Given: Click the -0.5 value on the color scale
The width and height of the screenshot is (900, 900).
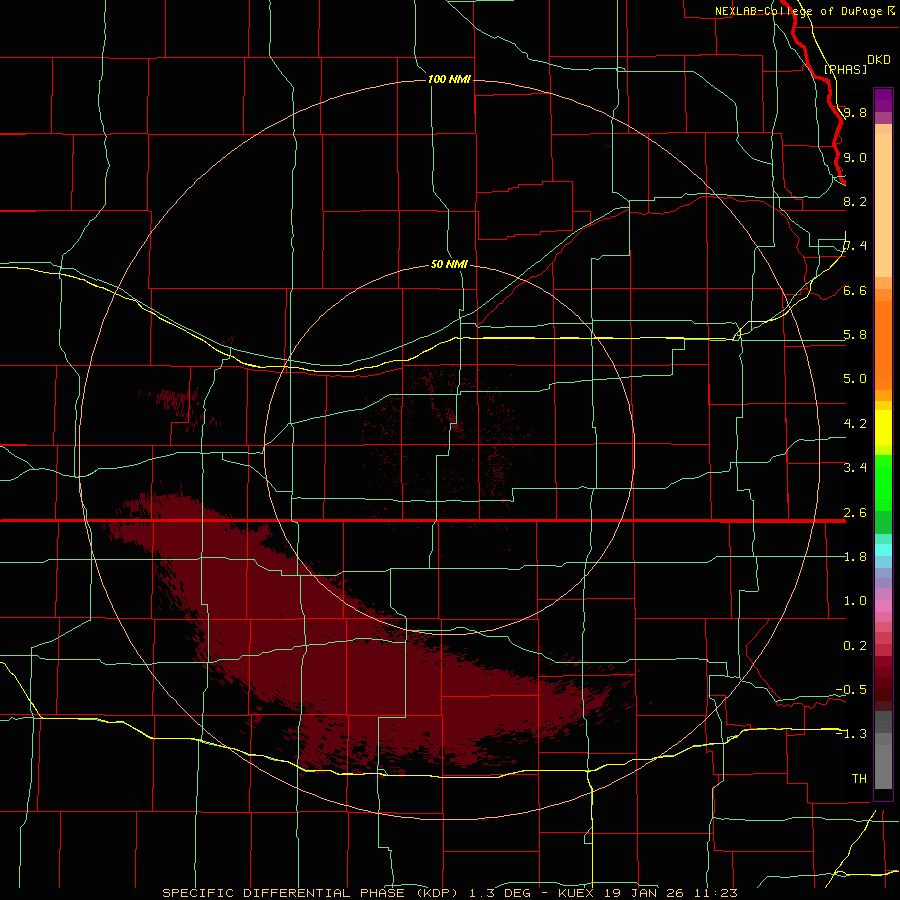Looking at the screenshot, I should [x=851, y=690].
